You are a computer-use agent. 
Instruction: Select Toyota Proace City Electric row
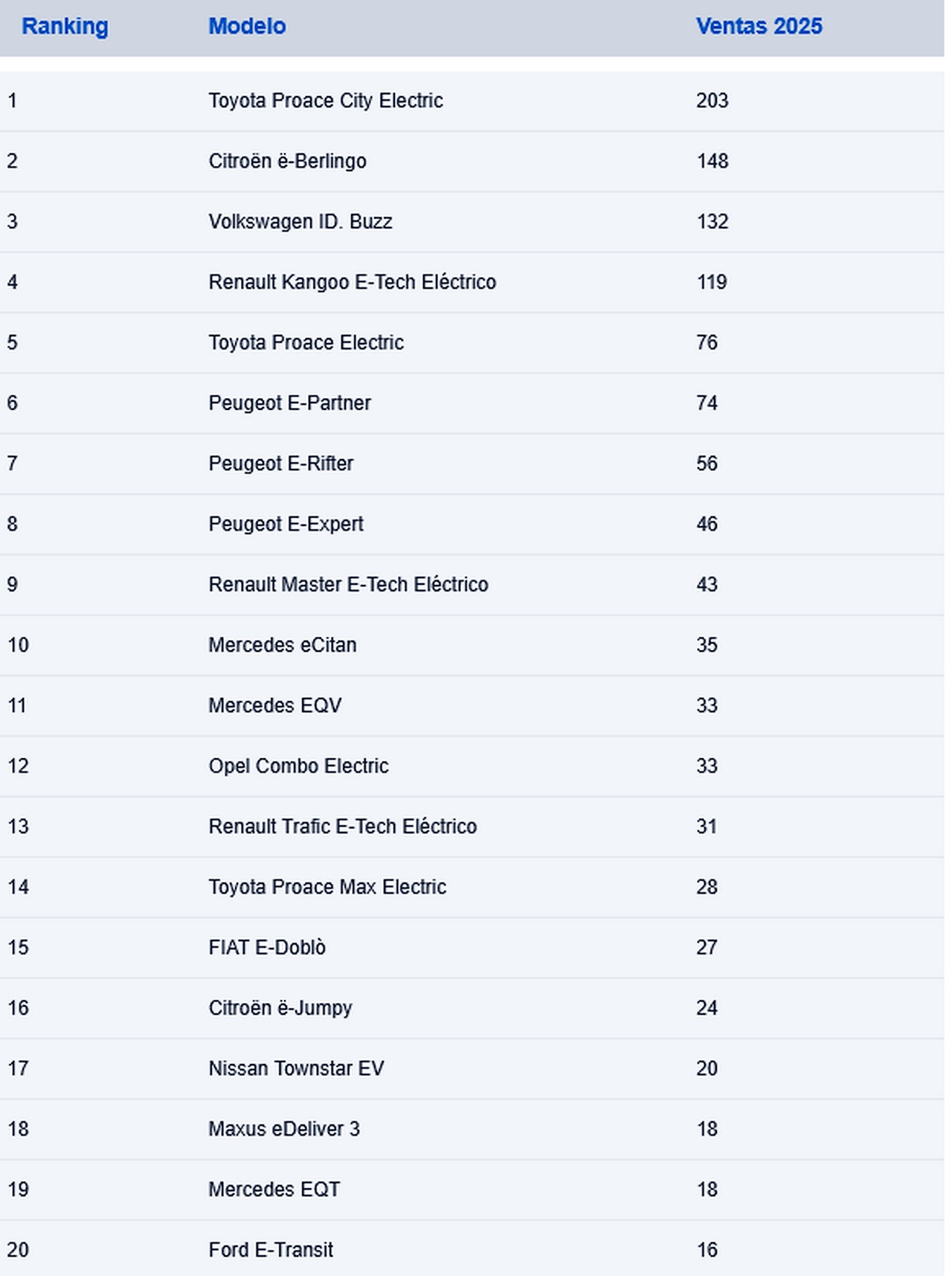pos(472,101)
